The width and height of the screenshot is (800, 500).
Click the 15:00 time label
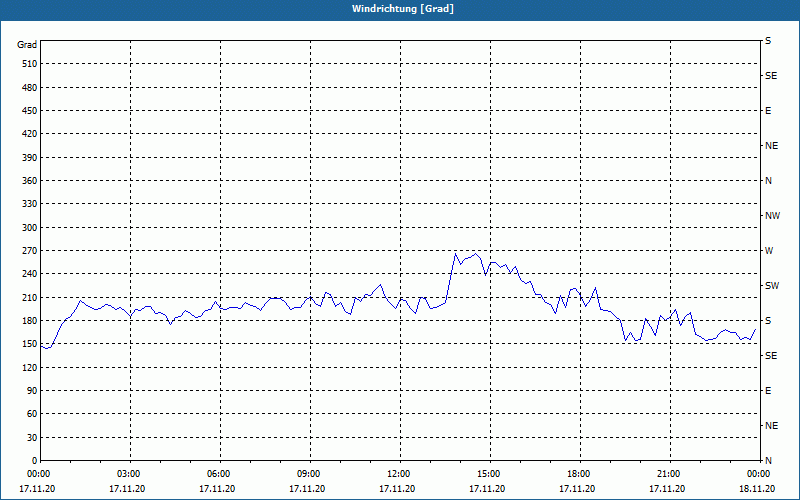(x=490, y=474)
